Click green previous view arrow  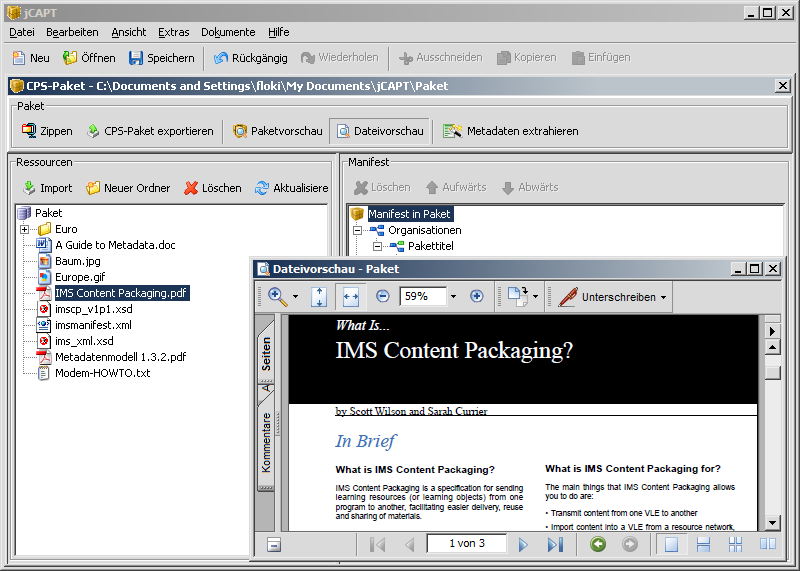point(598,544)
